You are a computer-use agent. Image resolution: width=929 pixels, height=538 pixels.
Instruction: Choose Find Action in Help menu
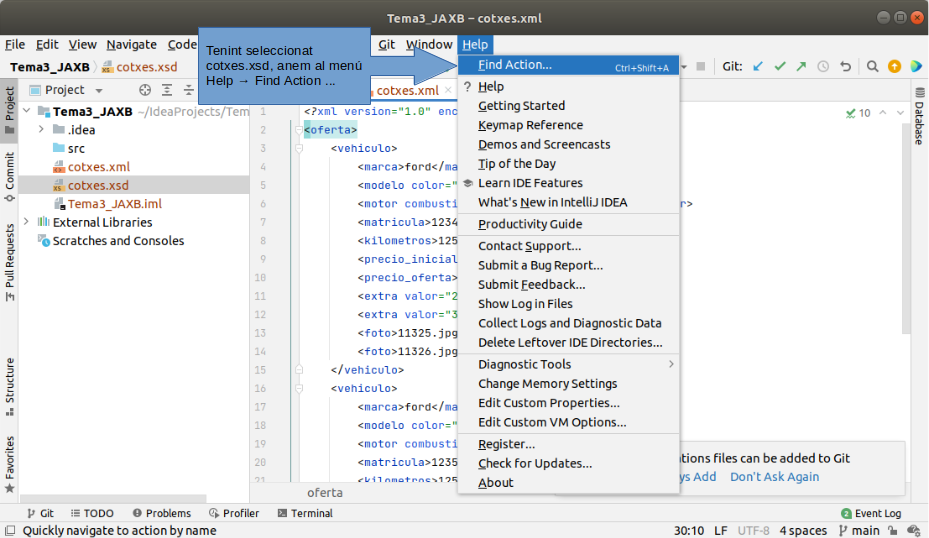(569, 65)
